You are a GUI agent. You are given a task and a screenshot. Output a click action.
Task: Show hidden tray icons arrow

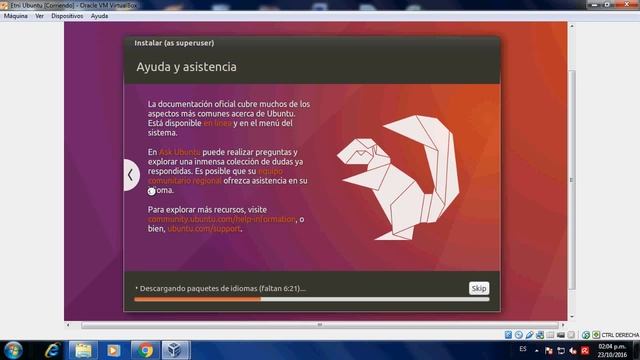pyautogui.click(x=537, y=351)
